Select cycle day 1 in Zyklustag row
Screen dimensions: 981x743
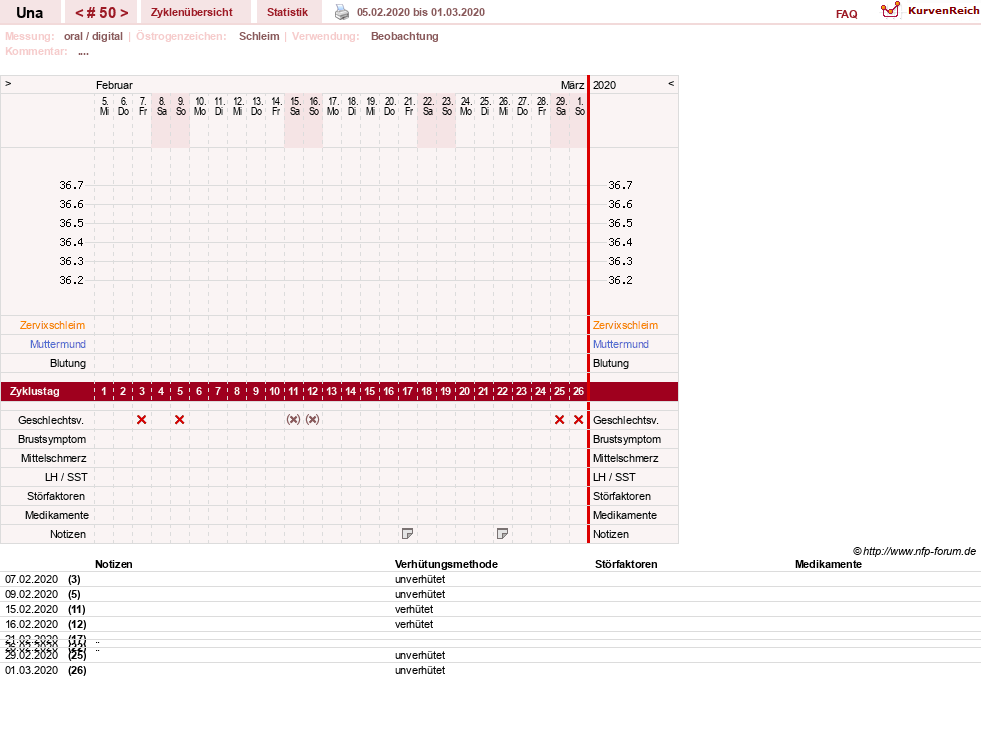click(104, 392)
